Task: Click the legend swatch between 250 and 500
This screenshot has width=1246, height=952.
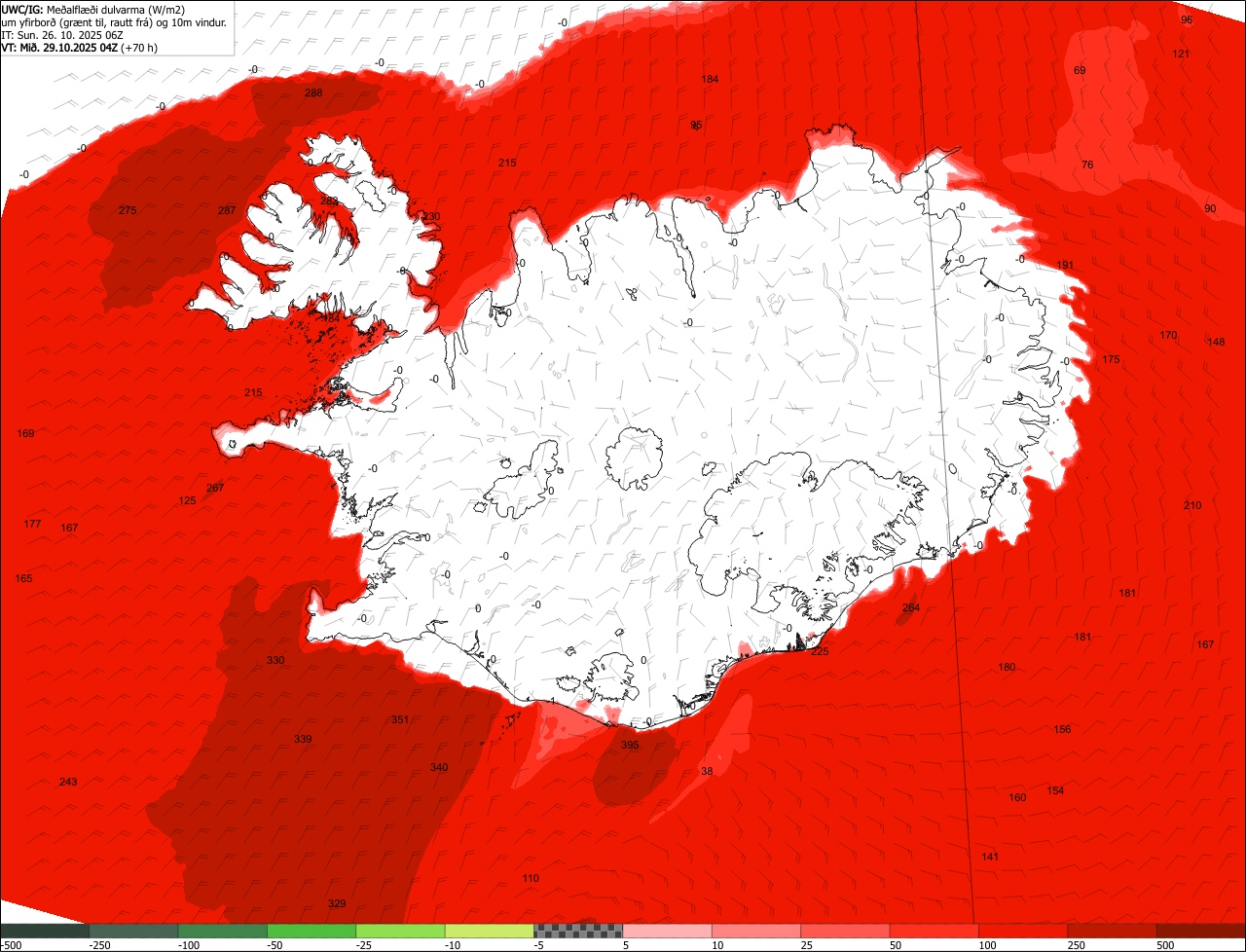Action: point(1112,931)
